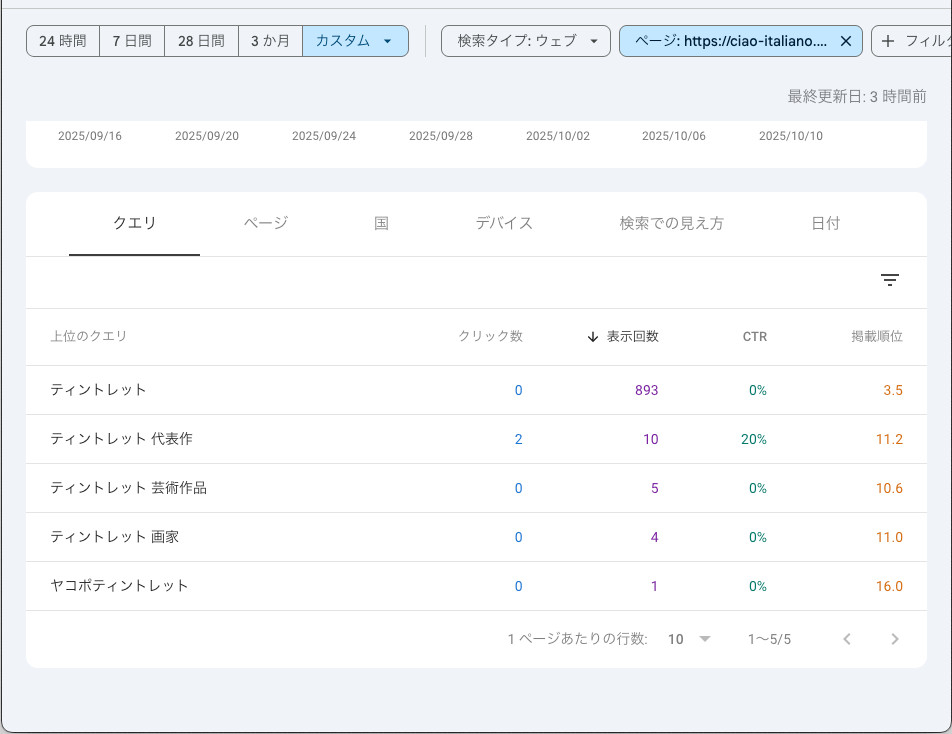
Task: Select the 28 日間 date range
Action: pos(201,41)
